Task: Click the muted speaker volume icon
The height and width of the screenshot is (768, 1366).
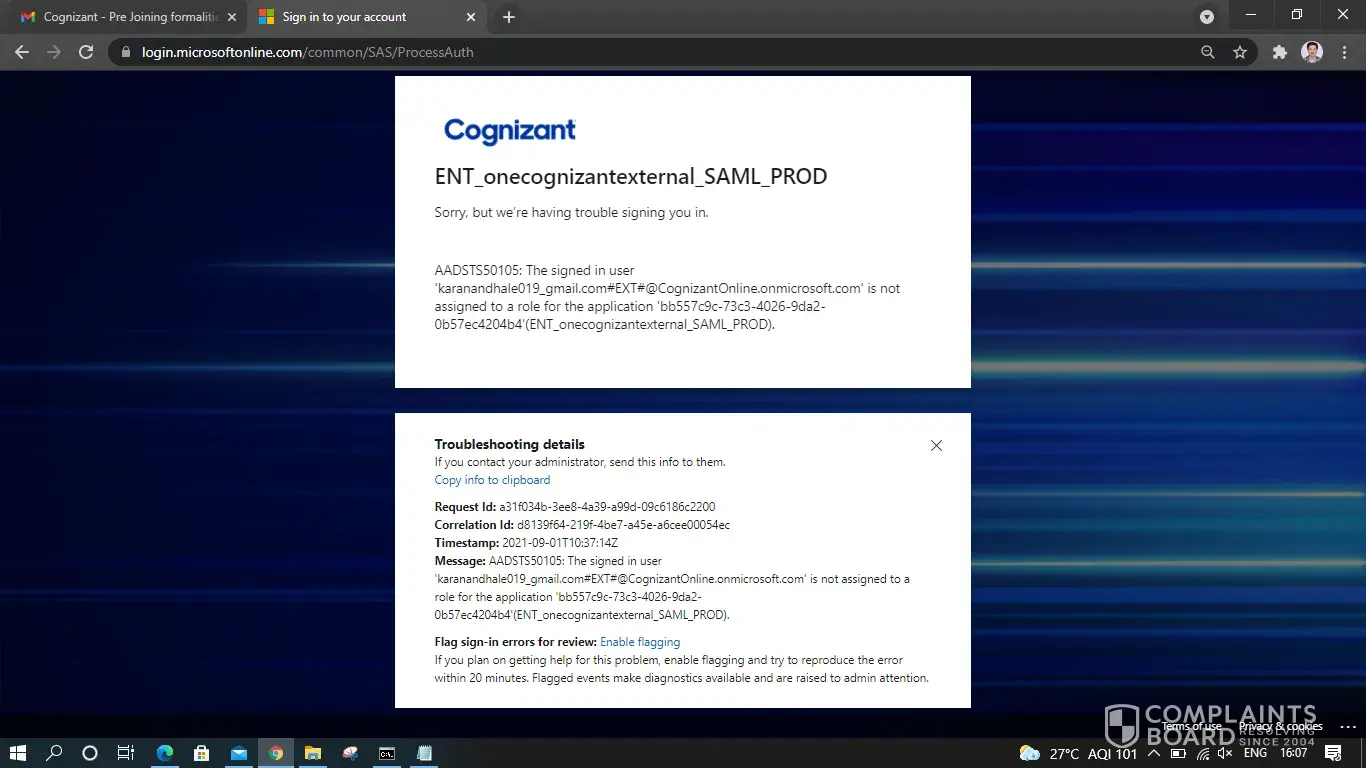Action: (x=1225, y=753)
